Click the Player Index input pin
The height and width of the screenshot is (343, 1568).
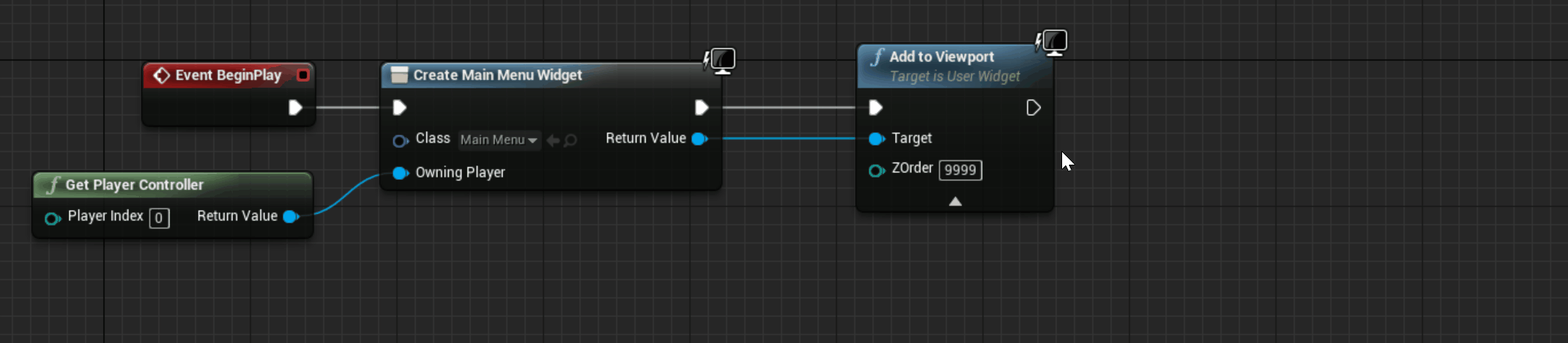[52, 219]
